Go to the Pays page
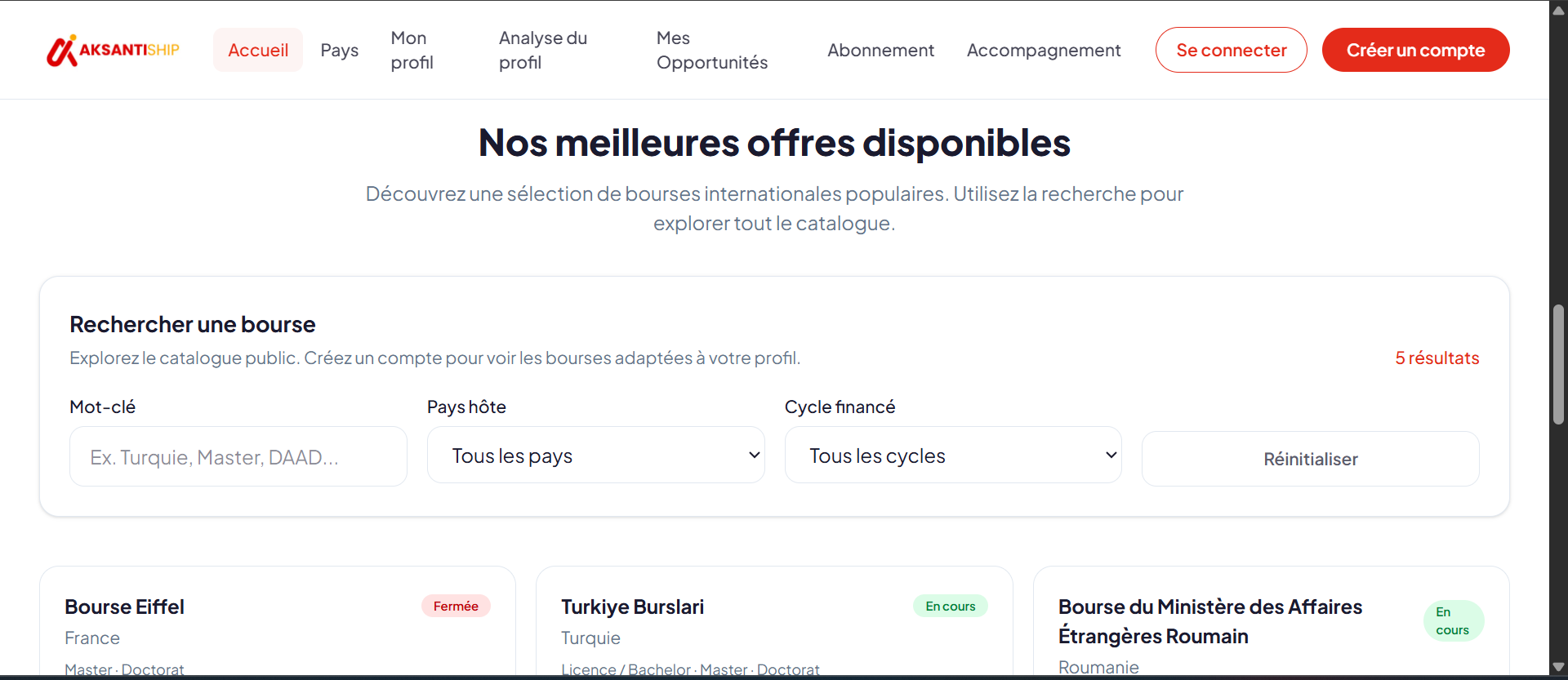Viewport: 1568px width, 680px height. (x=339, y=50)
